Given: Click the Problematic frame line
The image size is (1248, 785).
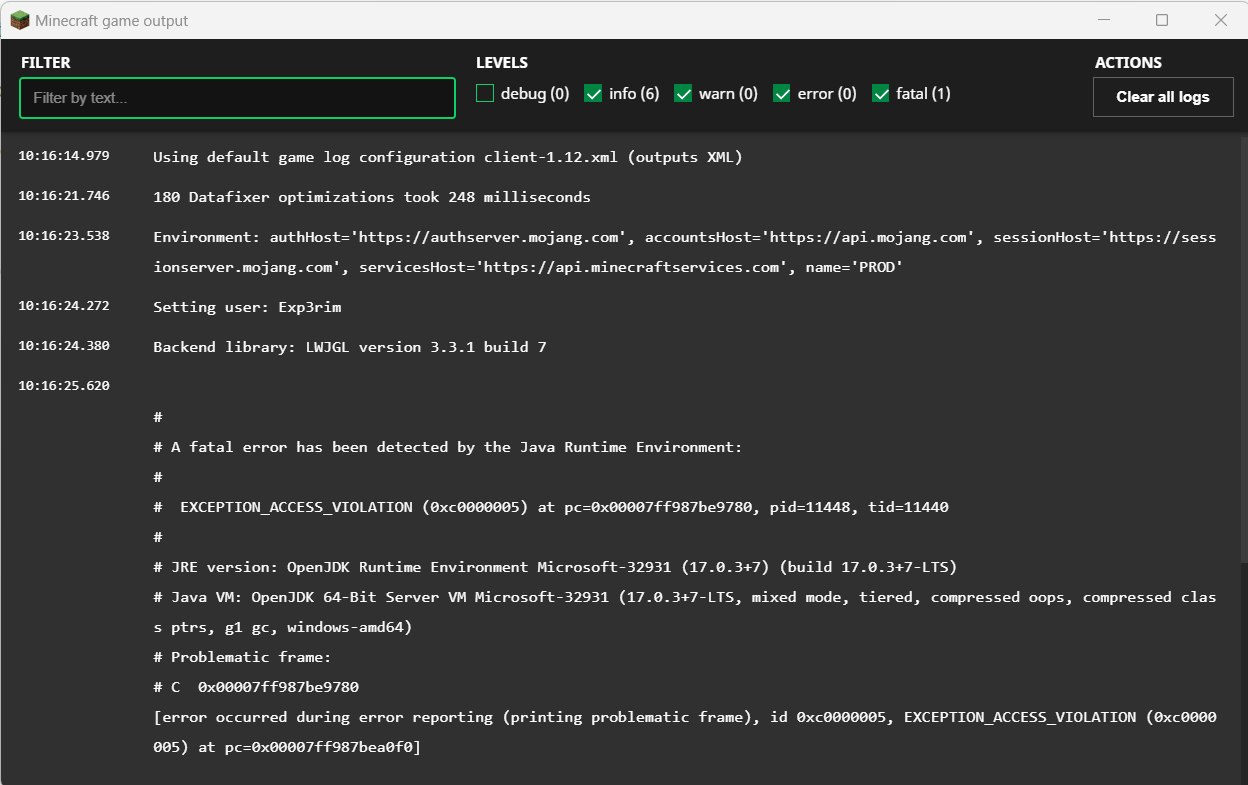Looking at the screenshot, I should click(x=242, y=657).
